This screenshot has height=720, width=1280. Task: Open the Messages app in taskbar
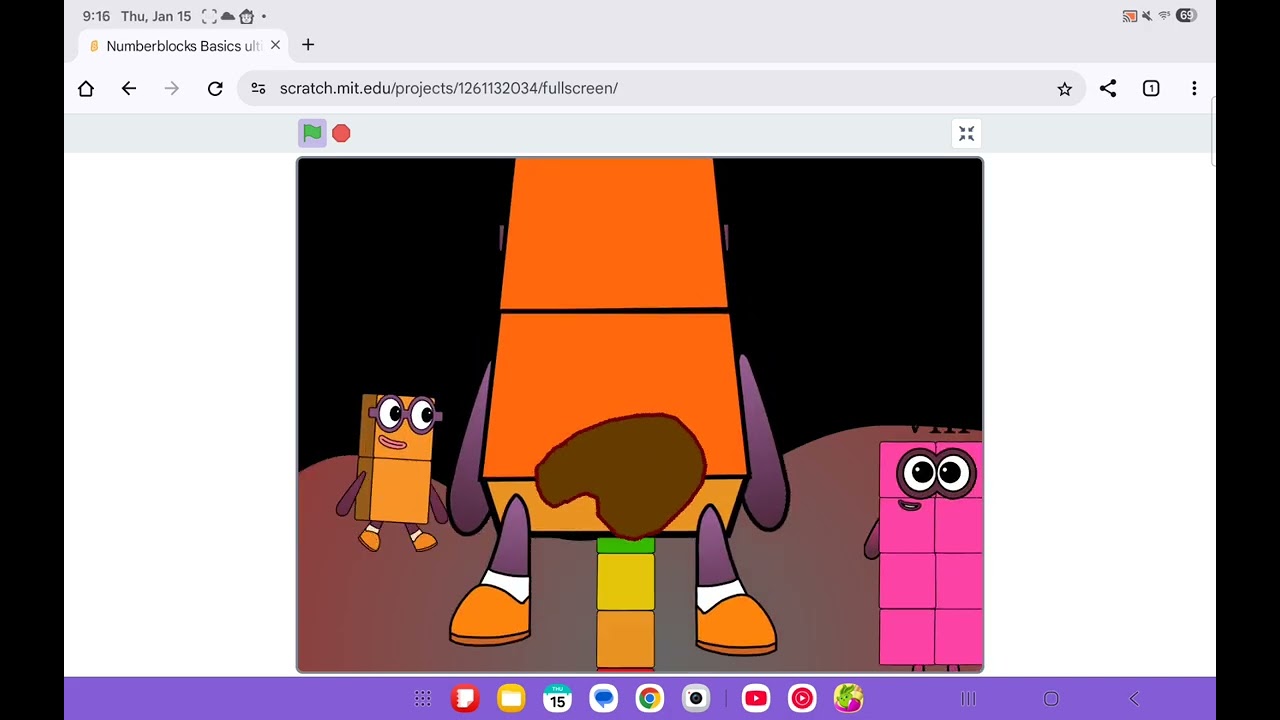(603, 699)
